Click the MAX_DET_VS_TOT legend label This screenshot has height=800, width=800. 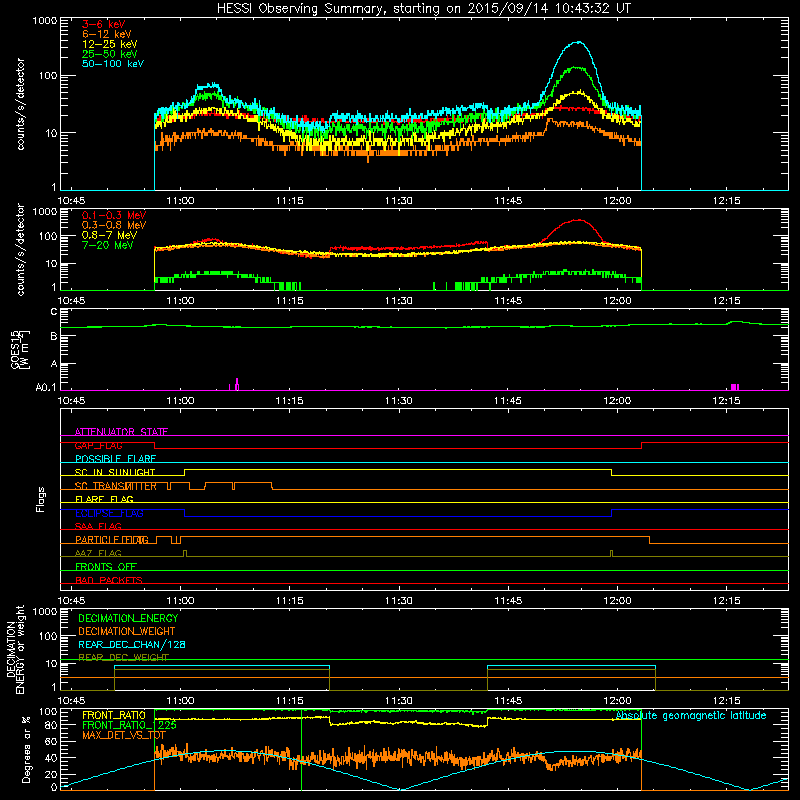pyautogui.click(x=124, y=735)
